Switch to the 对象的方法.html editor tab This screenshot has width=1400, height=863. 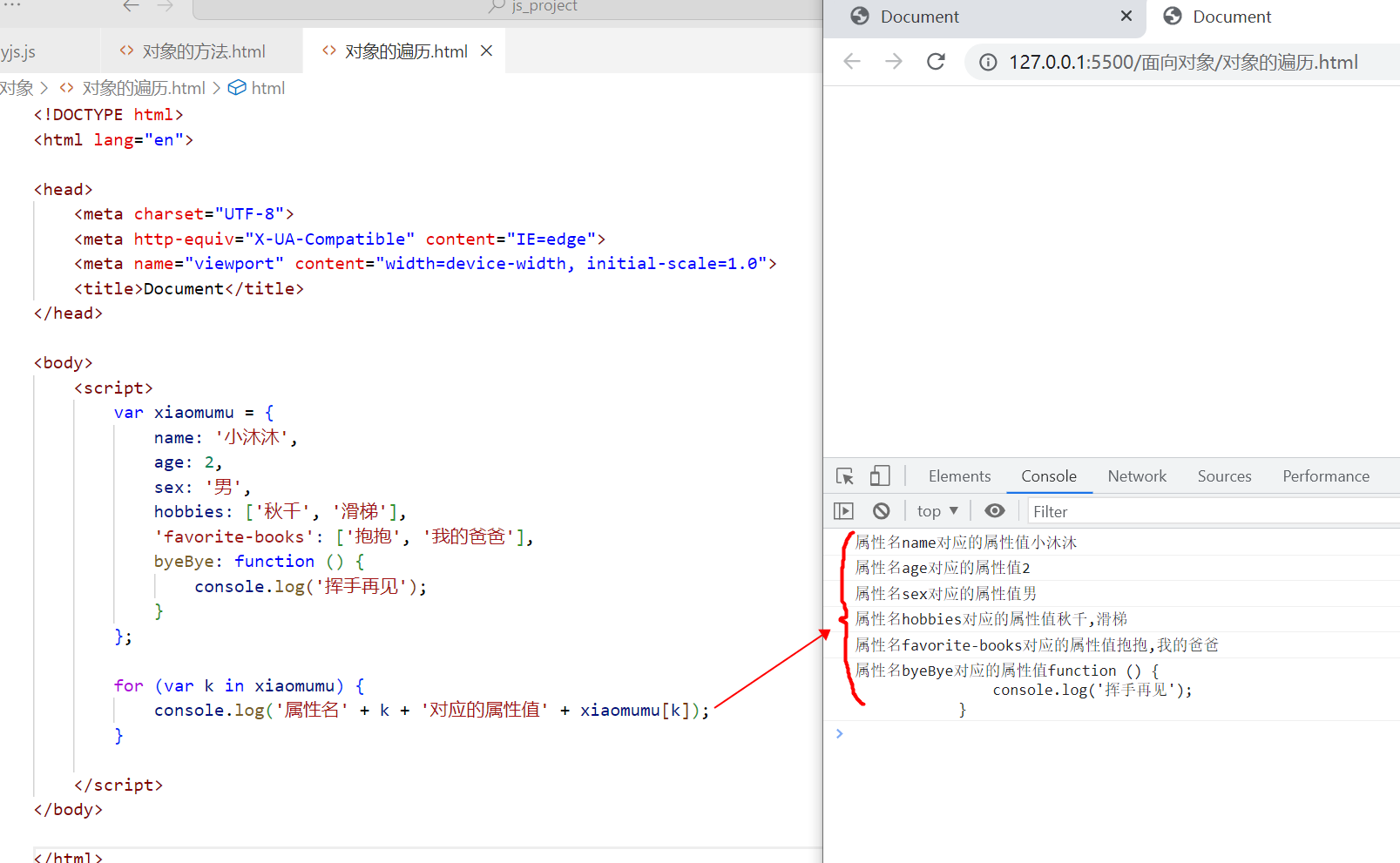203,51
